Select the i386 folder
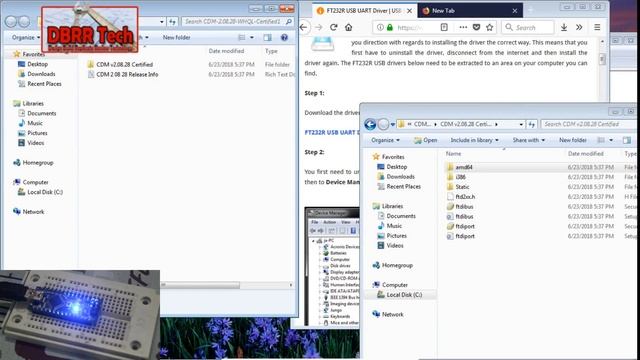640x360 pixels. tap(460, 177)
